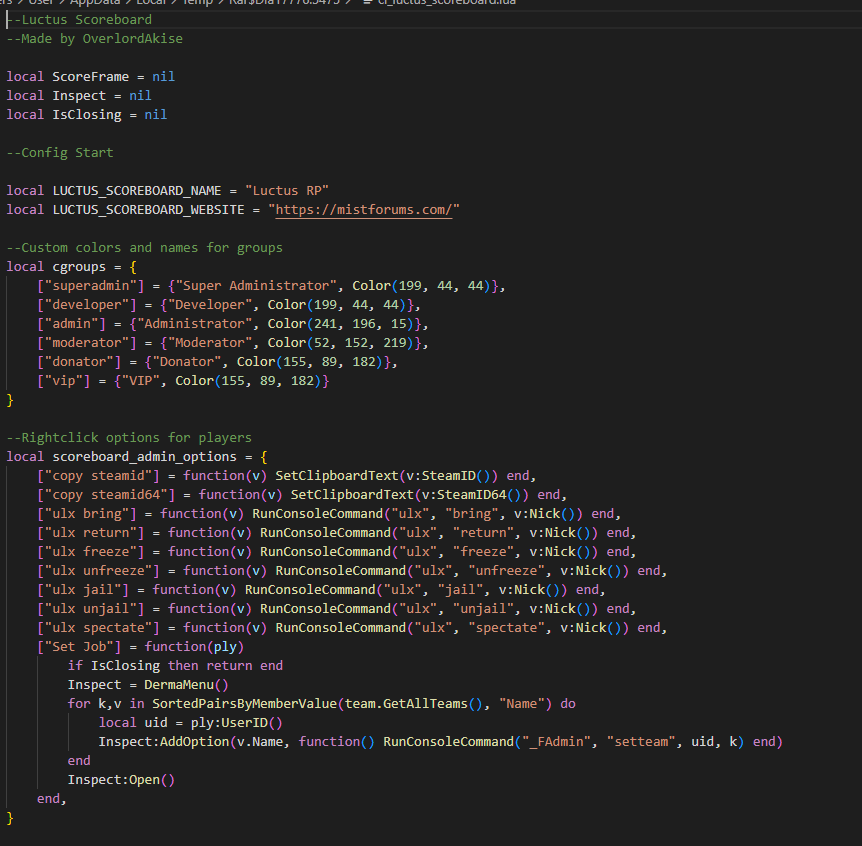Click the "_FAdmin" string argument
The width and height of the screenshot is (862, 846).
pos(556,742)
